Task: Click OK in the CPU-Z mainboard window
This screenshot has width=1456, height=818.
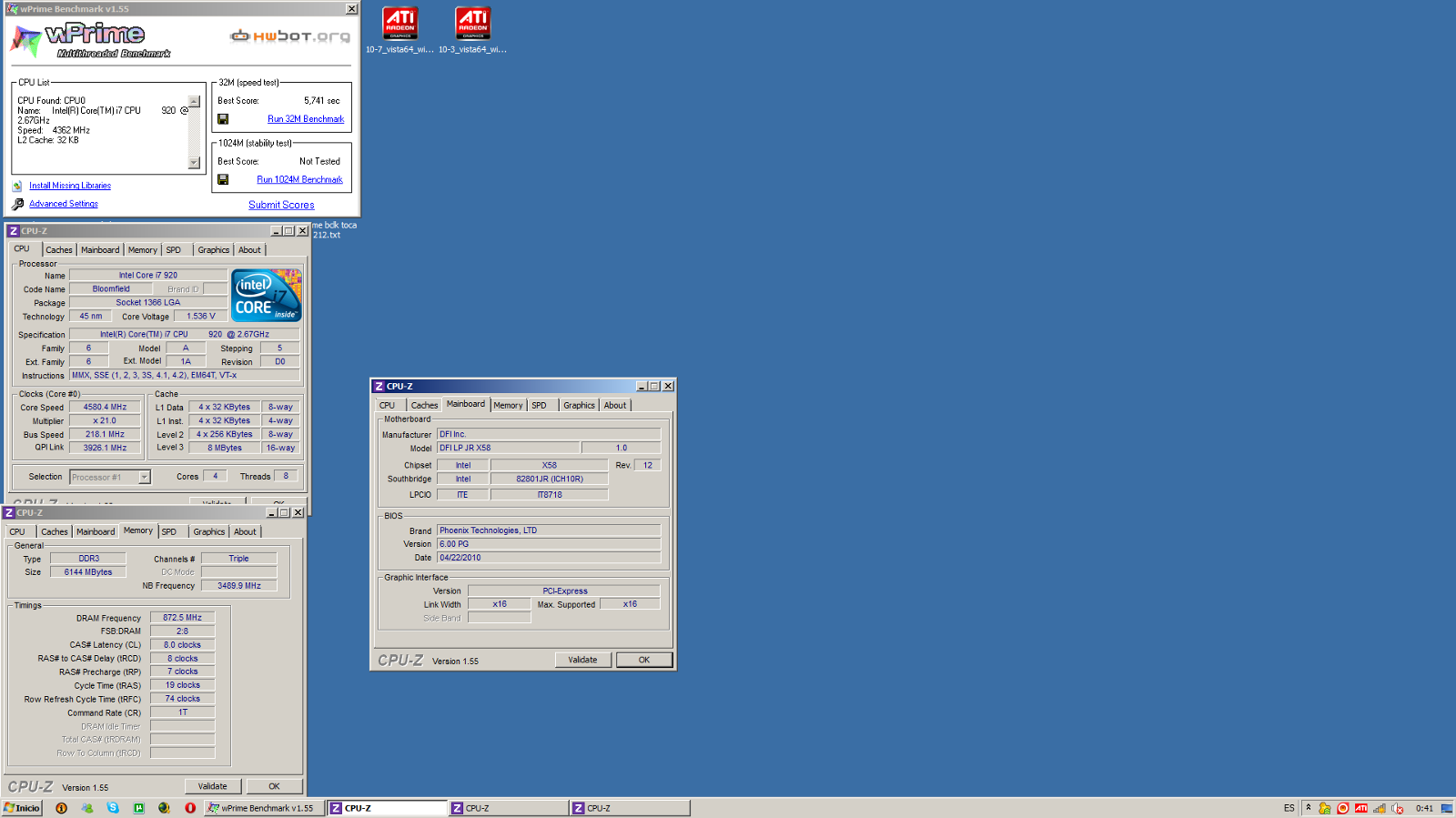Action: pos(644,660)
